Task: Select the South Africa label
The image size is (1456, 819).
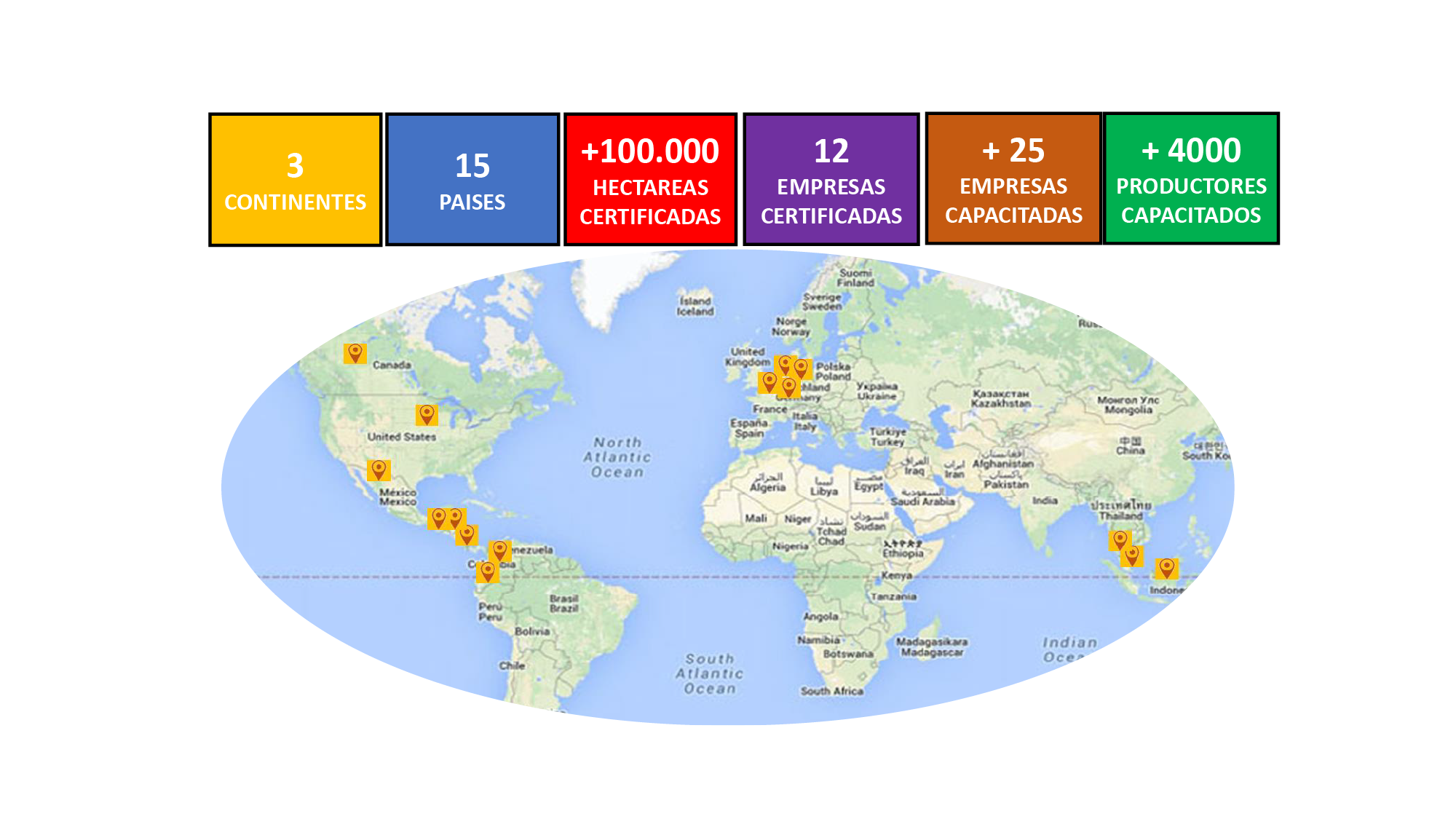Action: pos(832,691)
